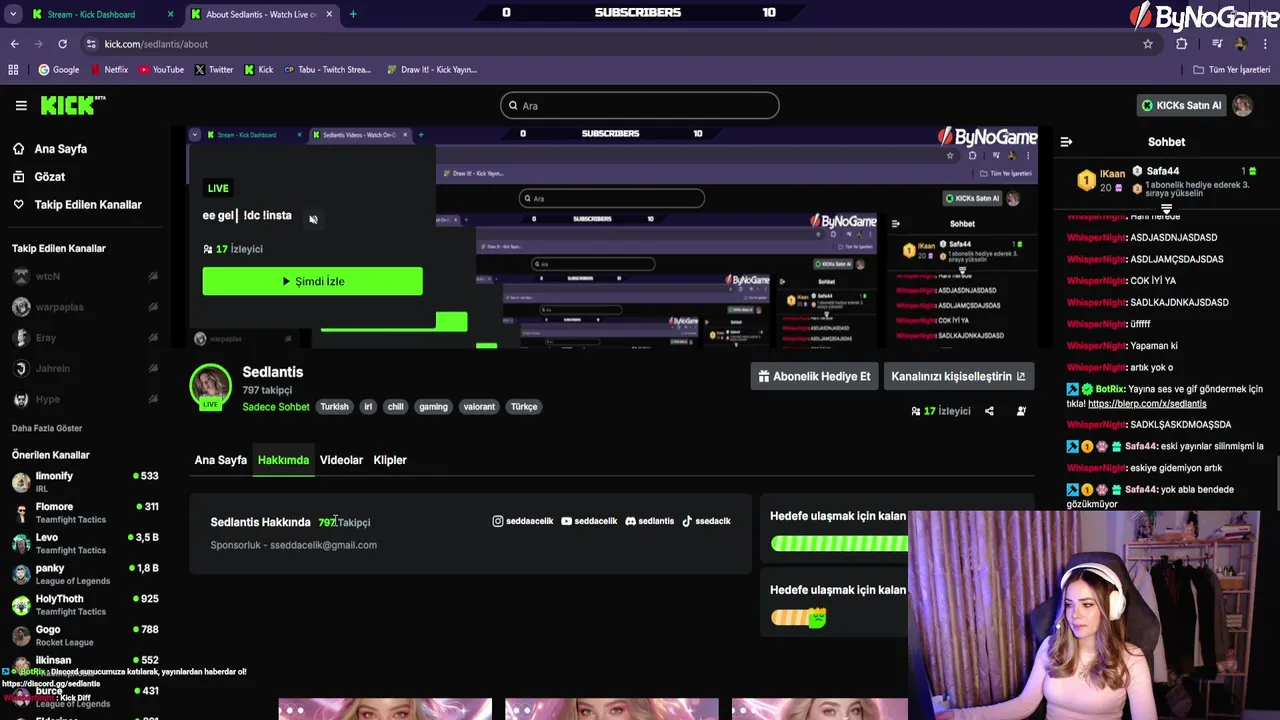Open the Kick hamburger sidebar menu
1280x720 pixels.
pos(21,105)
